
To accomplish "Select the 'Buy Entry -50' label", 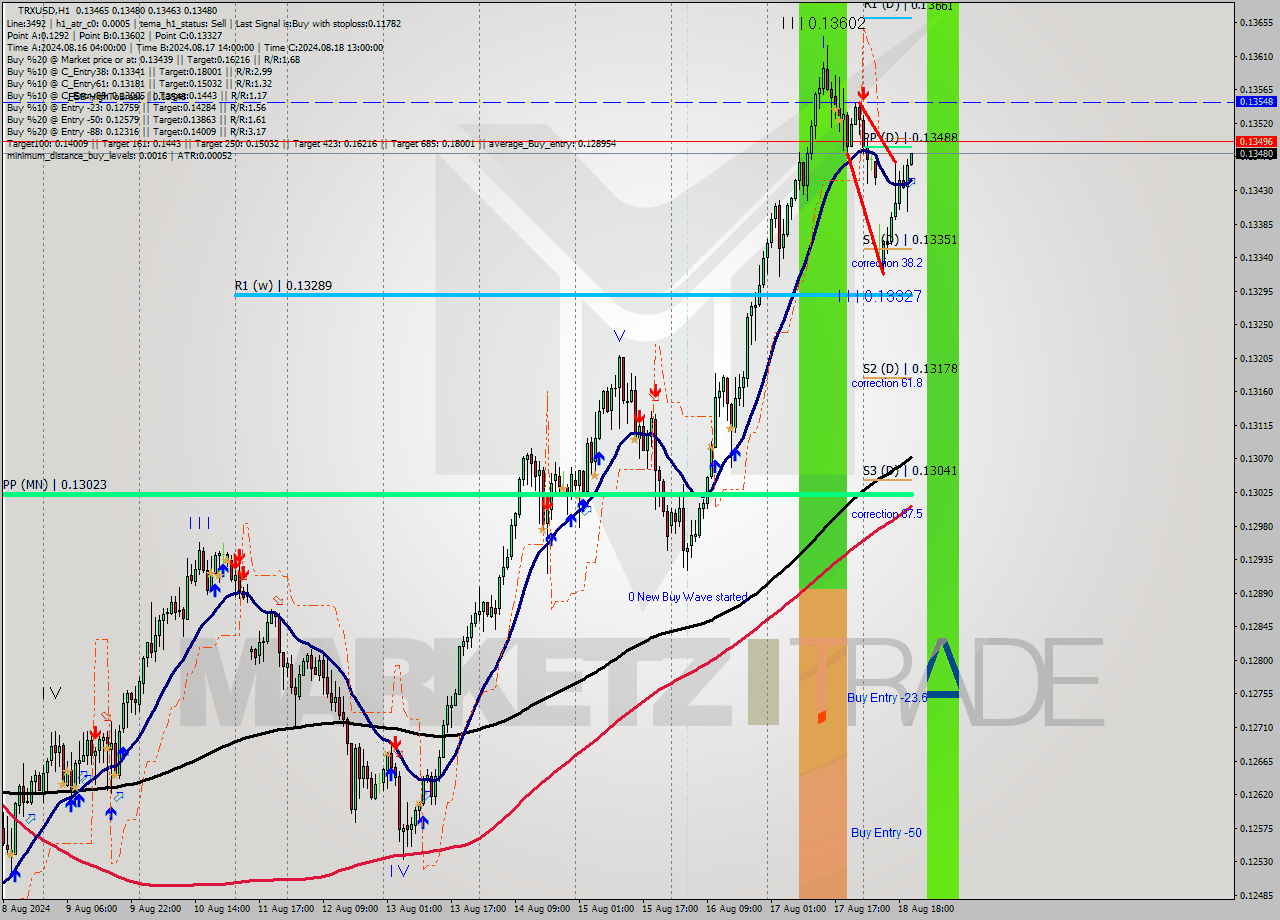I will [886, 833].
